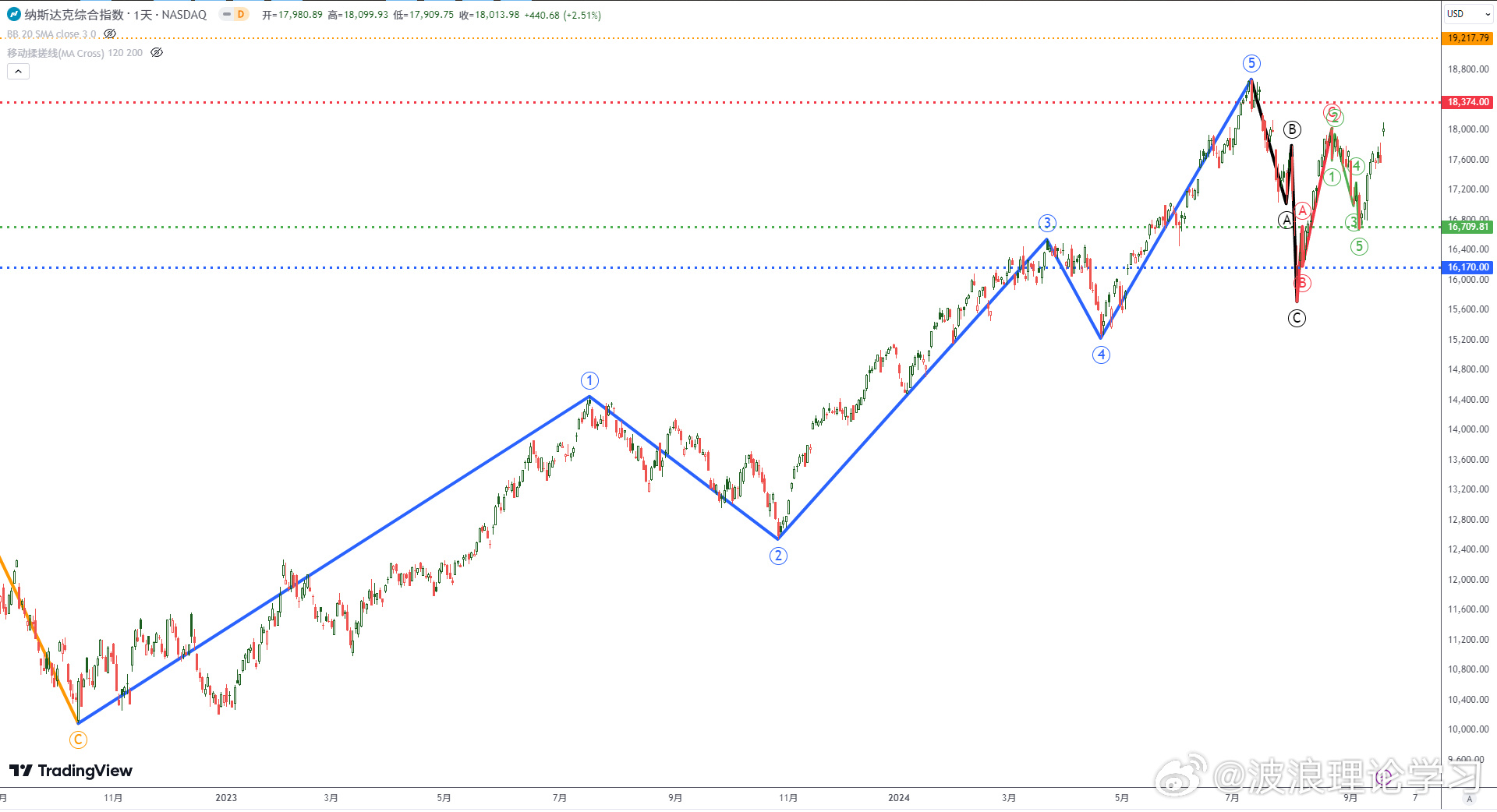Select the BB 20 SMA close indicator label
This screenshot has width=1497, height=812.
tap(51, 34)
